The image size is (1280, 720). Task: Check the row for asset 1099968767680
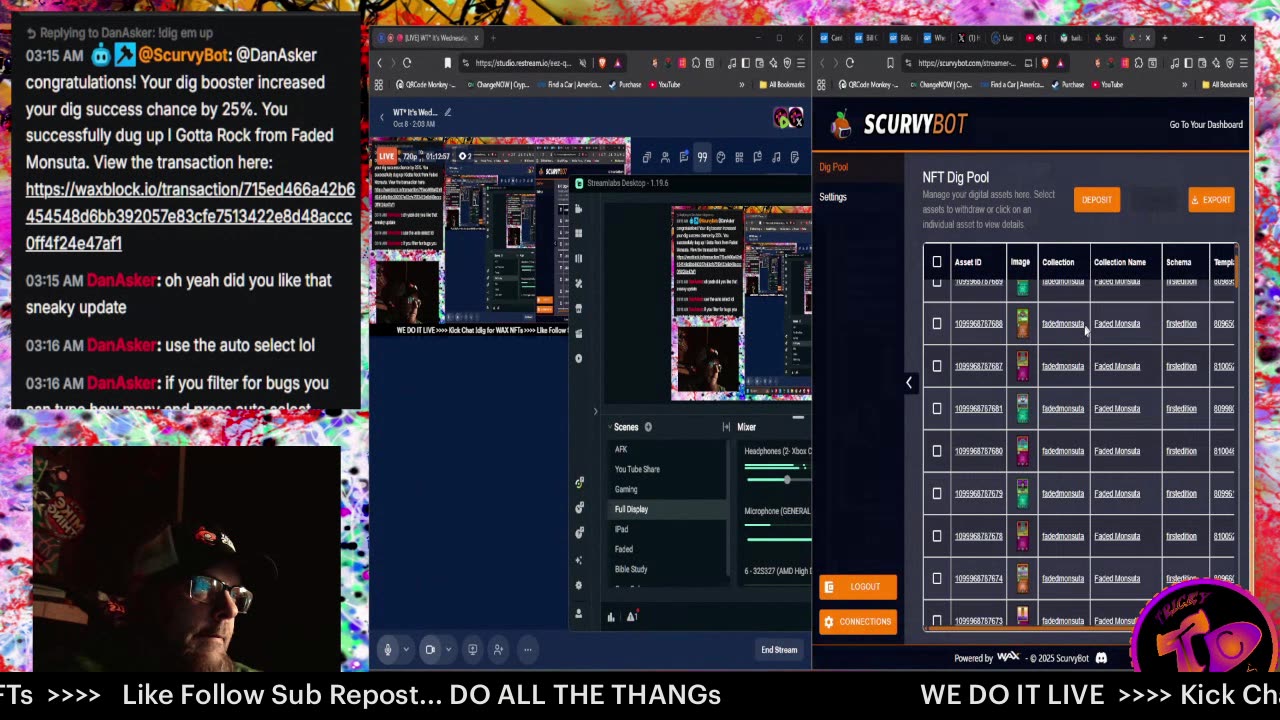(937, 451)
